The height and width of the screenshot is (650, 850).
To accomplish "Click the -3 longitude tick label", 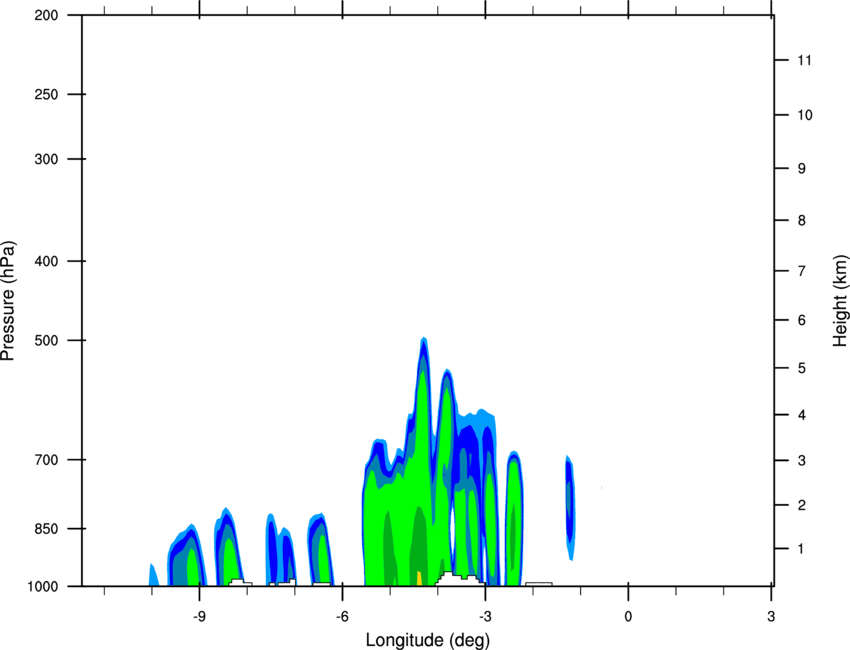I will pyautogui.click(x=485, y=617).
